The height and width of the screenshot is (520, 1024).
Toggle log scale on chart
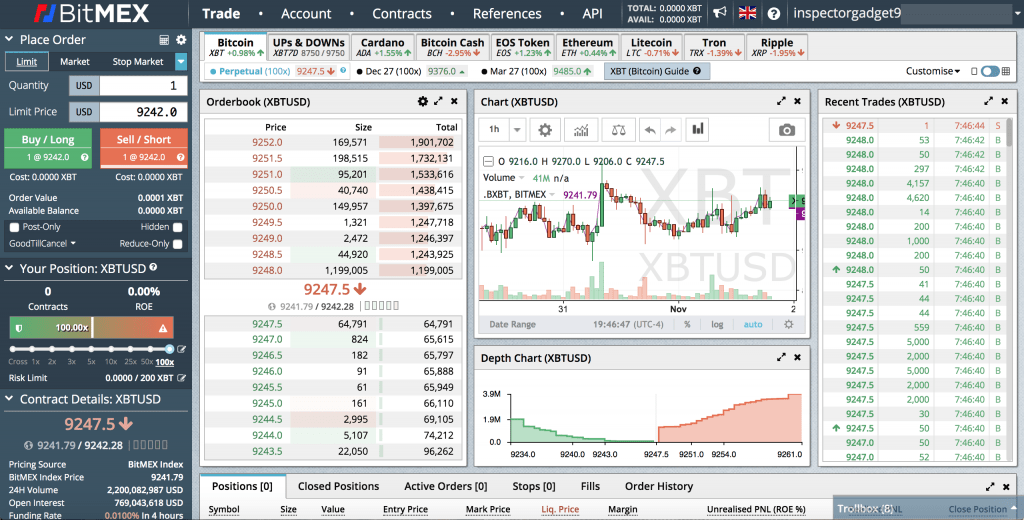coord(717,324)
